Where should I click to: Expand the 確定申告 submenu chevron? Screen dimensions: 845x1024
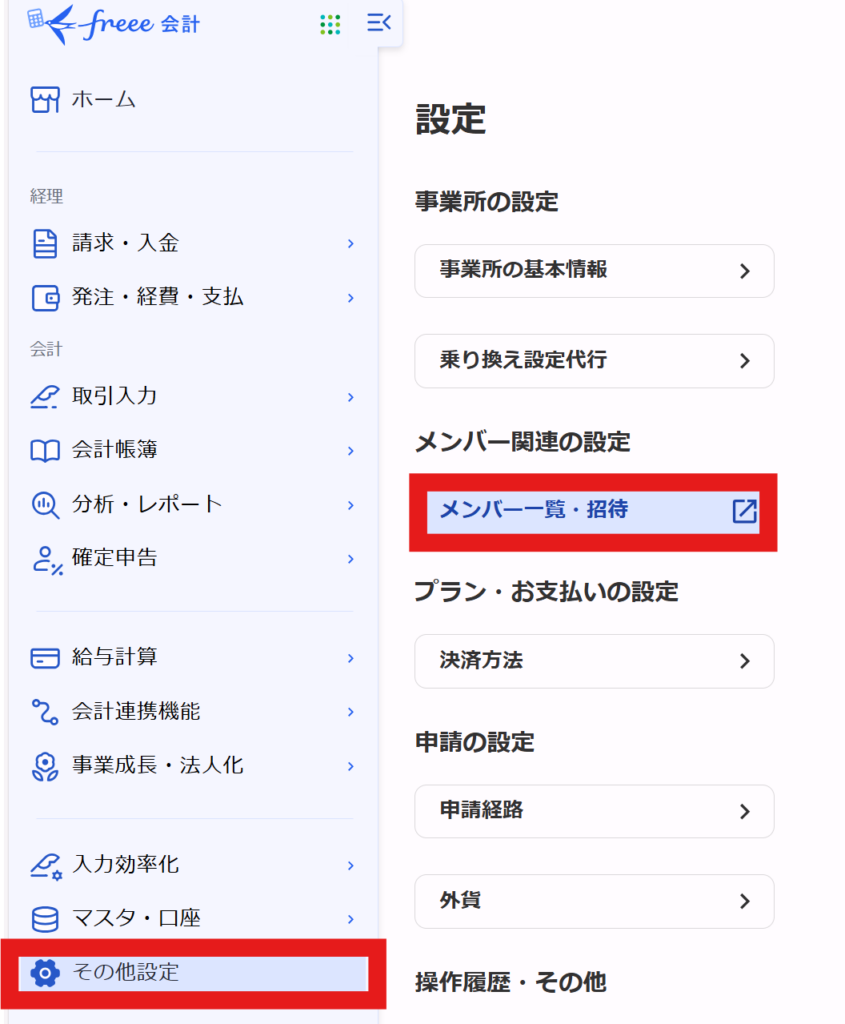click(350, 558)
